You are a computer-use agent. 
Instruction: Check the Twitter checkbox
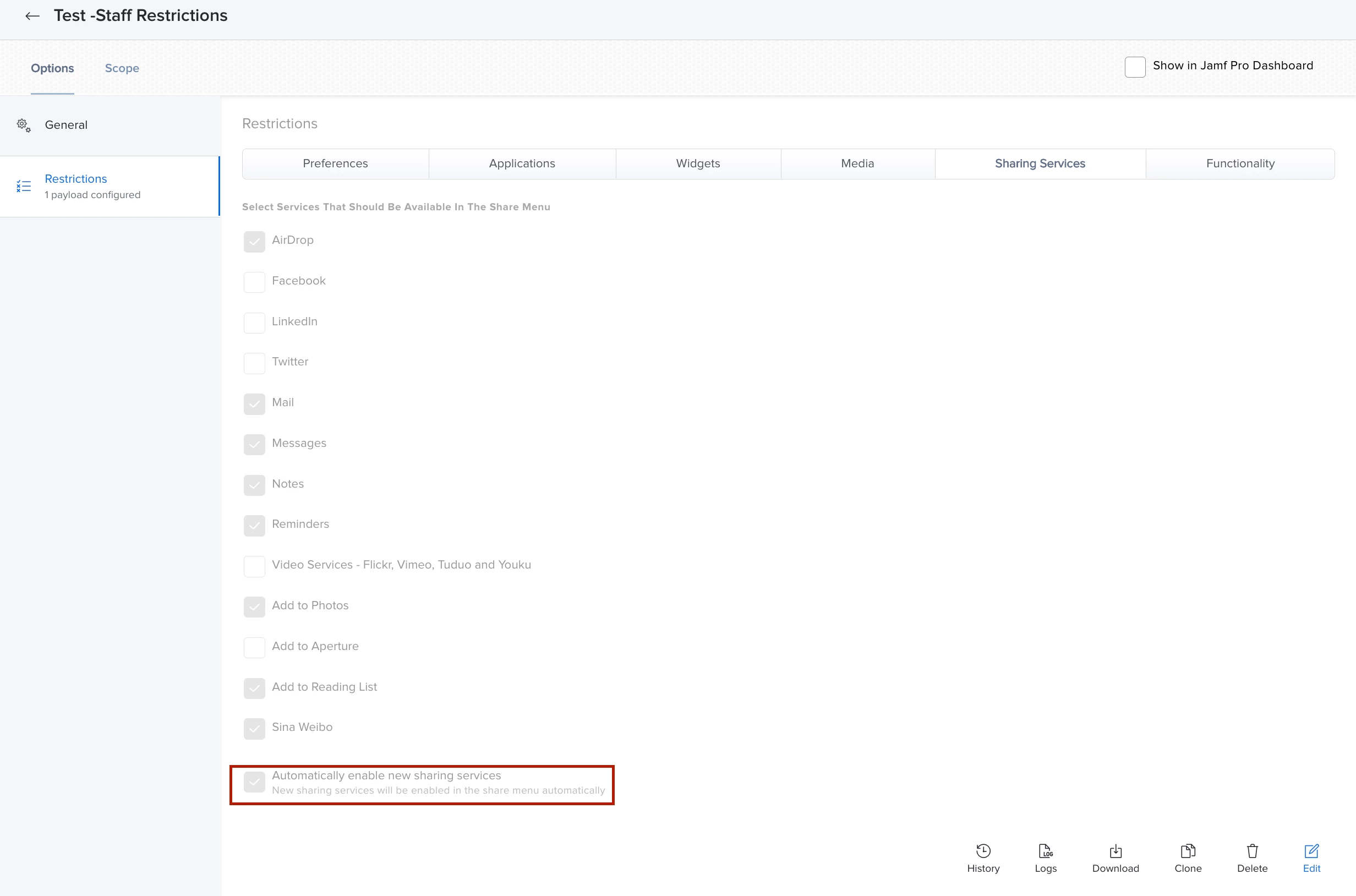[254, 363]
